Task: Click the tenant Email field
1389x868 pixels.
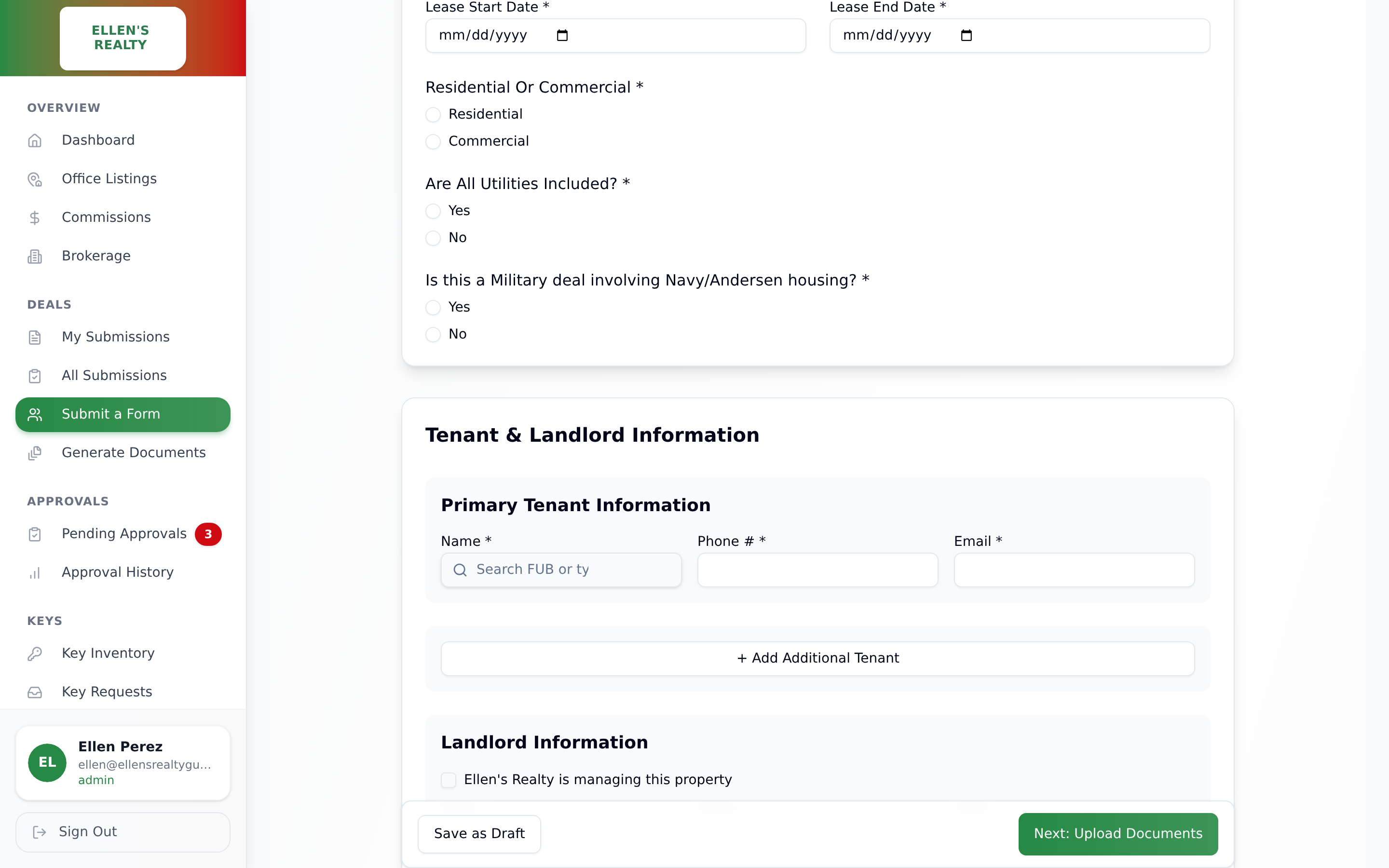Action: pyautogui.click(x=1074, y=570)
